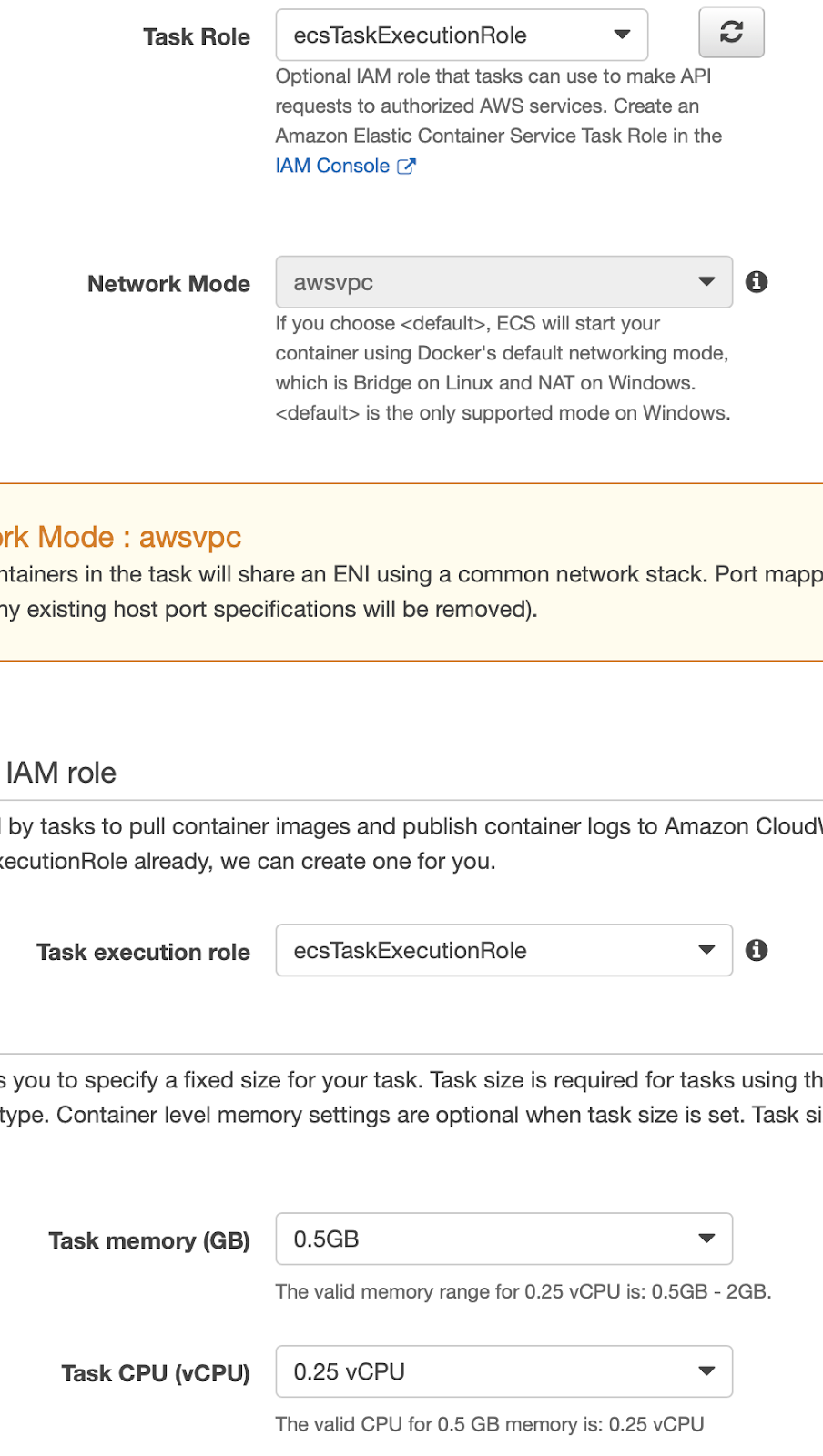Screen dimensions: 823x1456
Task: Click the Task CPU (vCPU) label
Action: point(155,1374)
